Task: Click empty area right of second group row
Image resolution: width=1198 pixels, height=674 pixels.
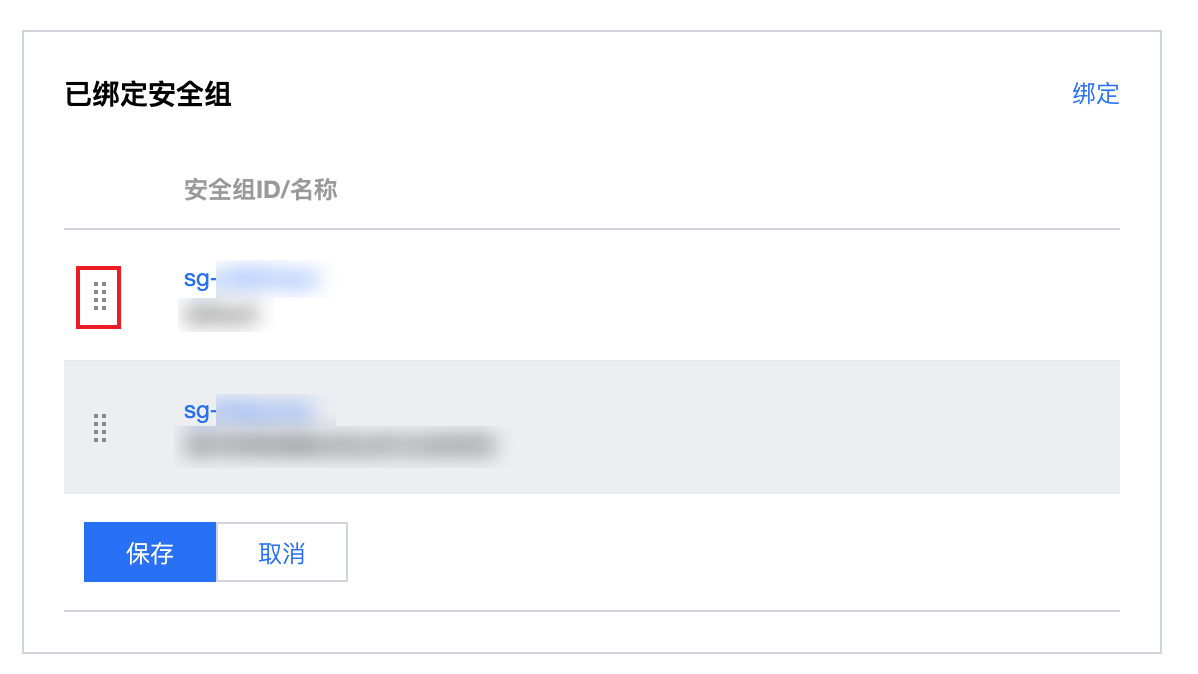Action: pos(810,427)
